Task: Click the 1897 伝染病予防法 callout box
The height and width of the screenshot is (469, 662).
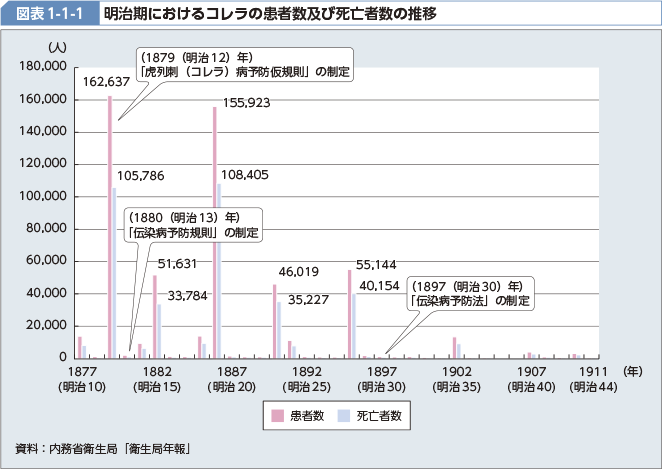Action: point(470,292)
